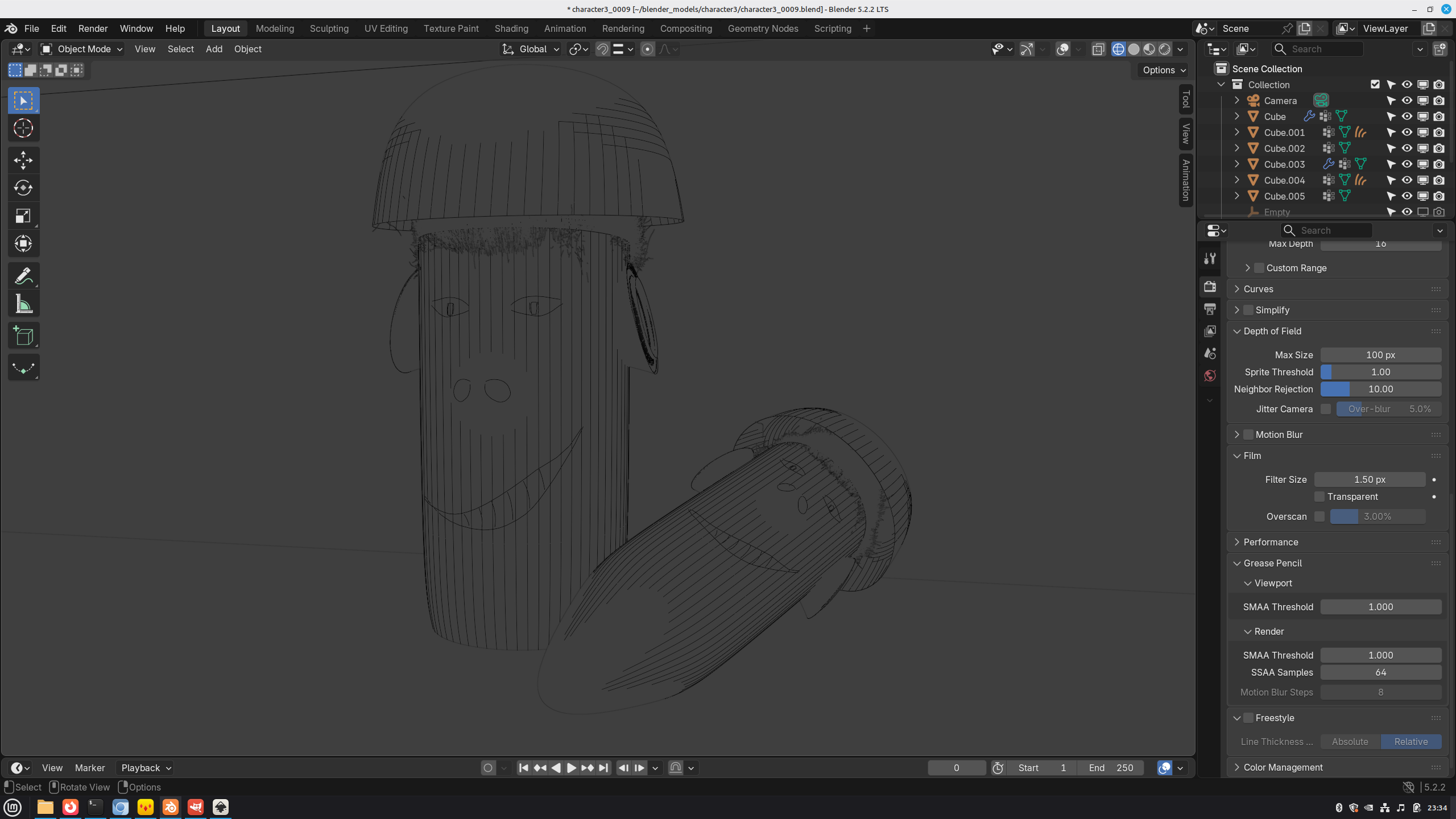Screen dimensions: 1456x819
Task: Open the World properties tab icon
Action: tap(1210, 375)
